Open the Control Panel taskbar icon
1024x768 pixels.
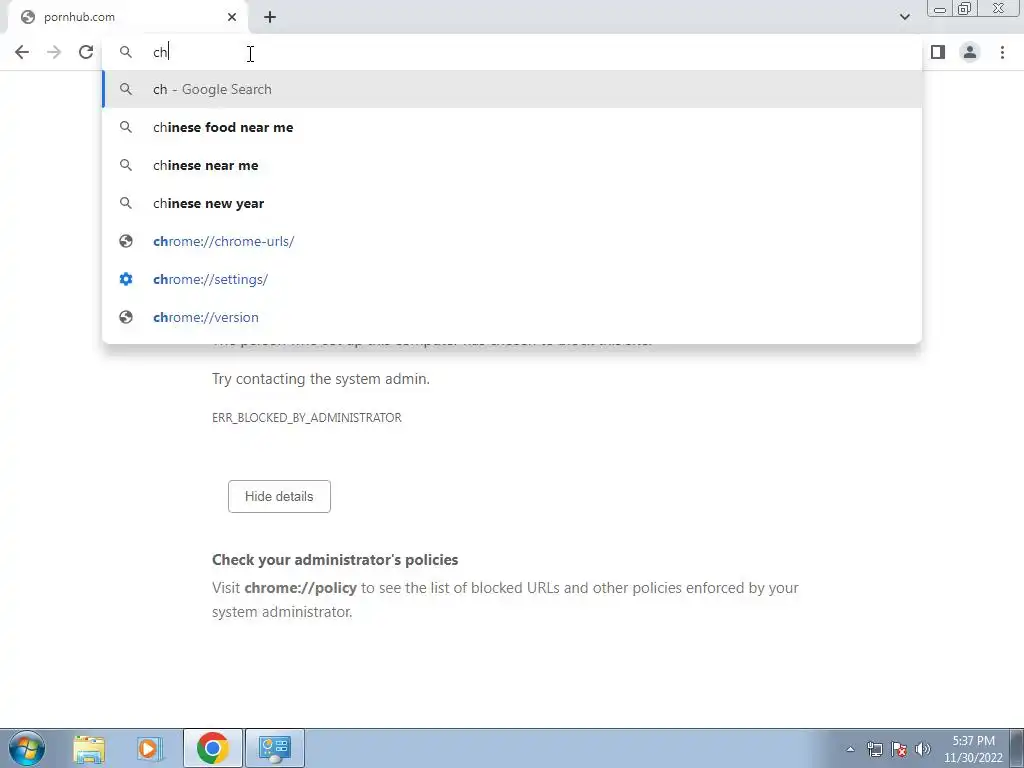(x=275, y=748)
